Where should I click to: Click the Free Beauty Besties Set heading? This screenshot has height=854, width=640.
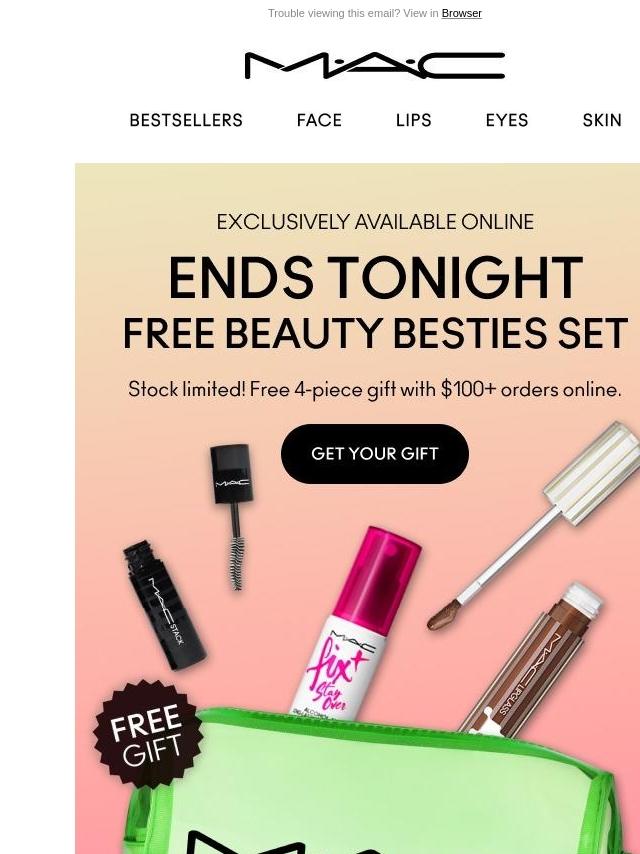point(375,333)
